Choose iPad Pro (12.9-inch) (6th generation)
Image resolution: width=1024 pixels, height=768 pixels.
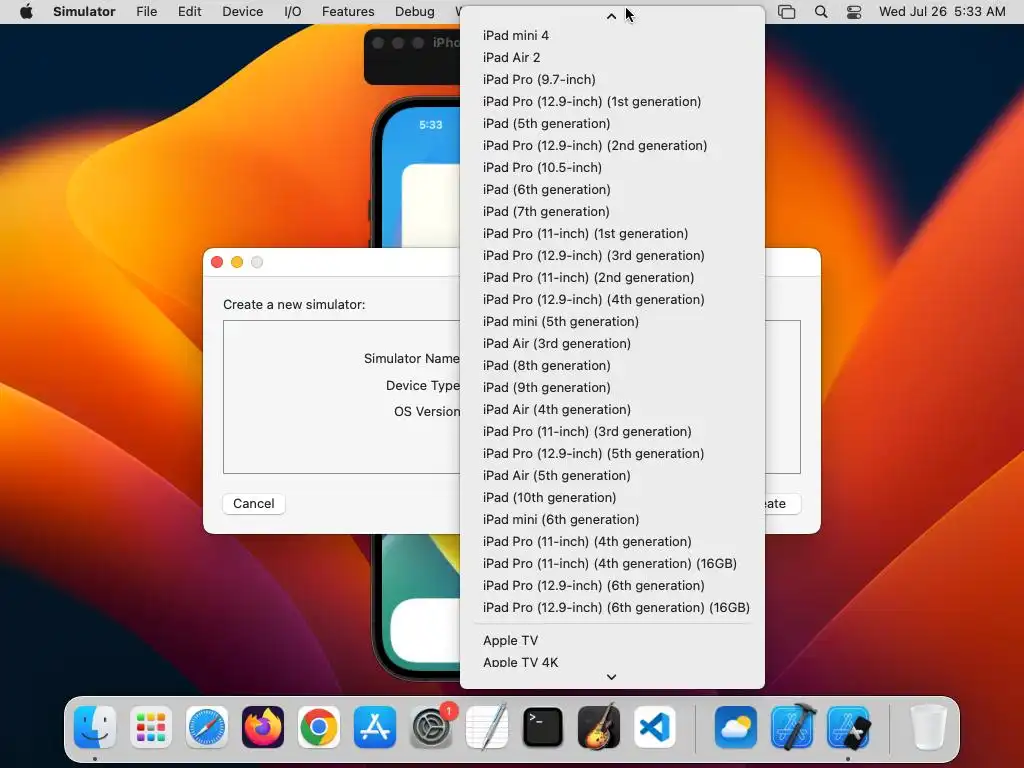click(613, 586)
